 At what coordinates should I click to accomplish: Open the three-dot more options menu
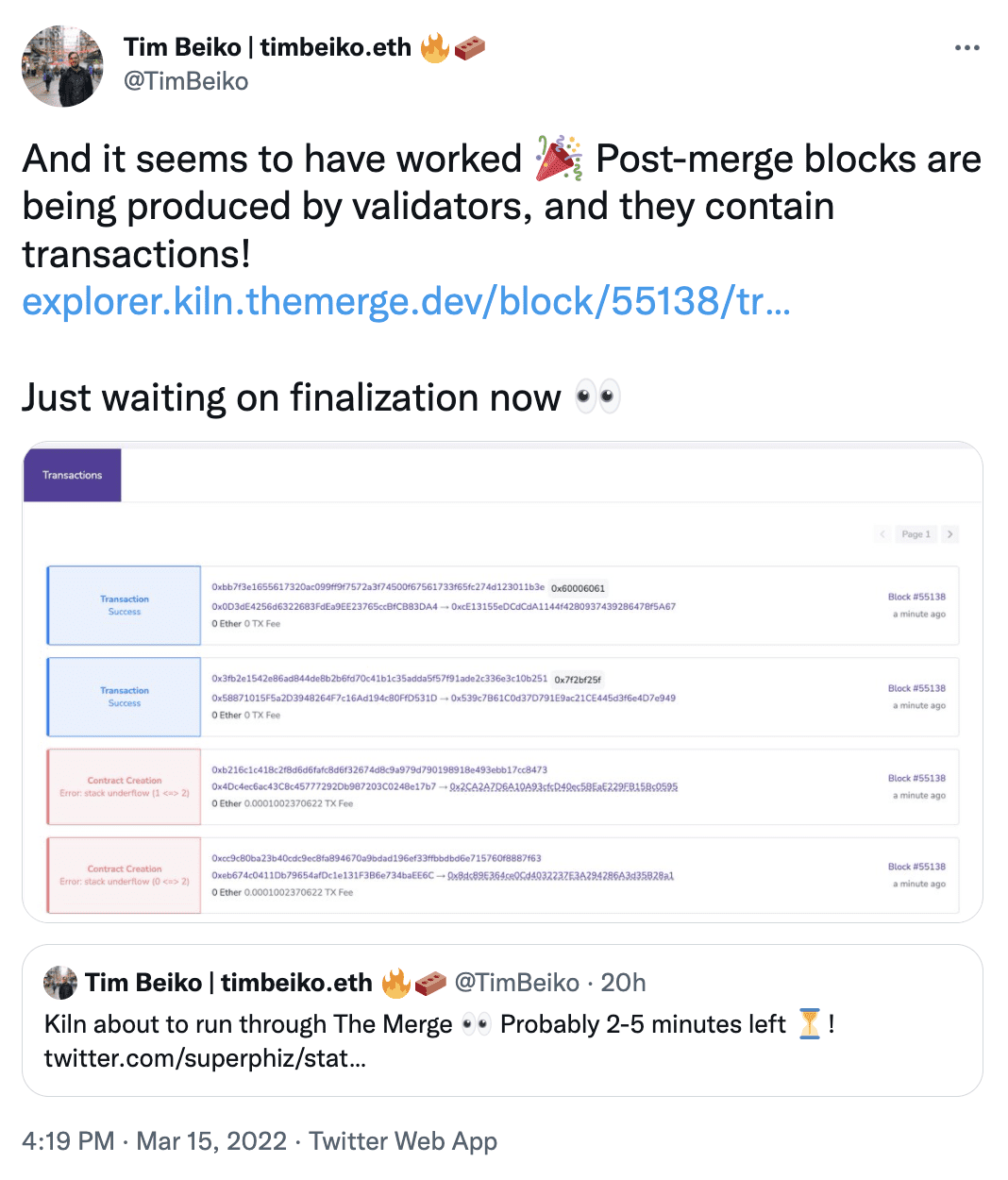[x=966, y=47]
